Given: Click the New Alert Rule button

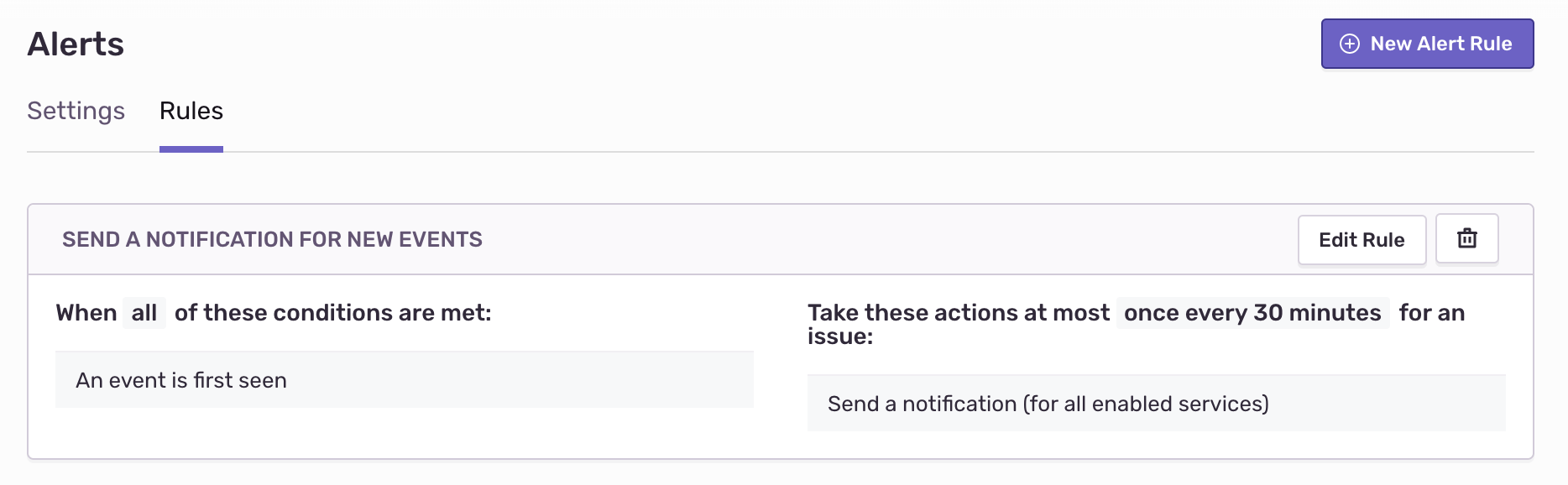Looking at the screenshot, I should click(x=1427, y=44).
